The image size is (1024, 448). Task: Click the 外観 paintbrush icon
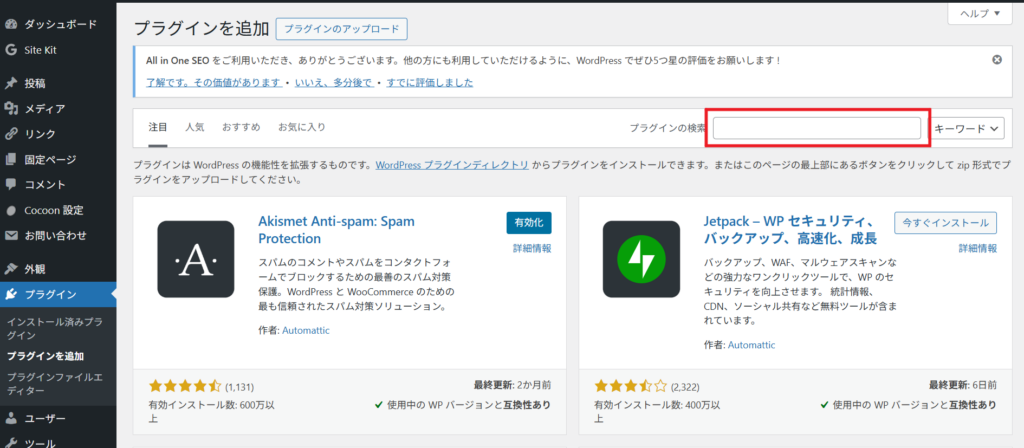pyautogui.click(x=10, y=269)
